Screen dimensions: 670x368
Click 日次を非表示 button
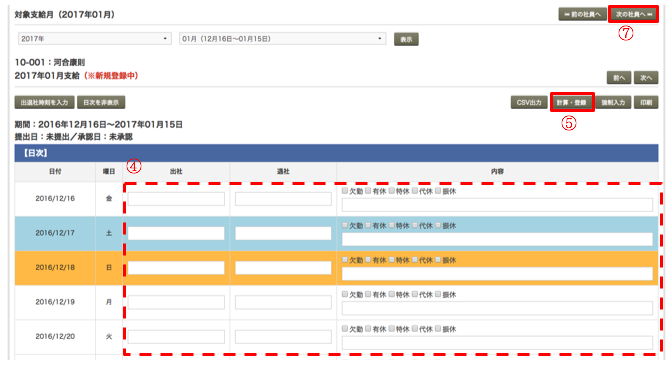(x=101, y=103)
